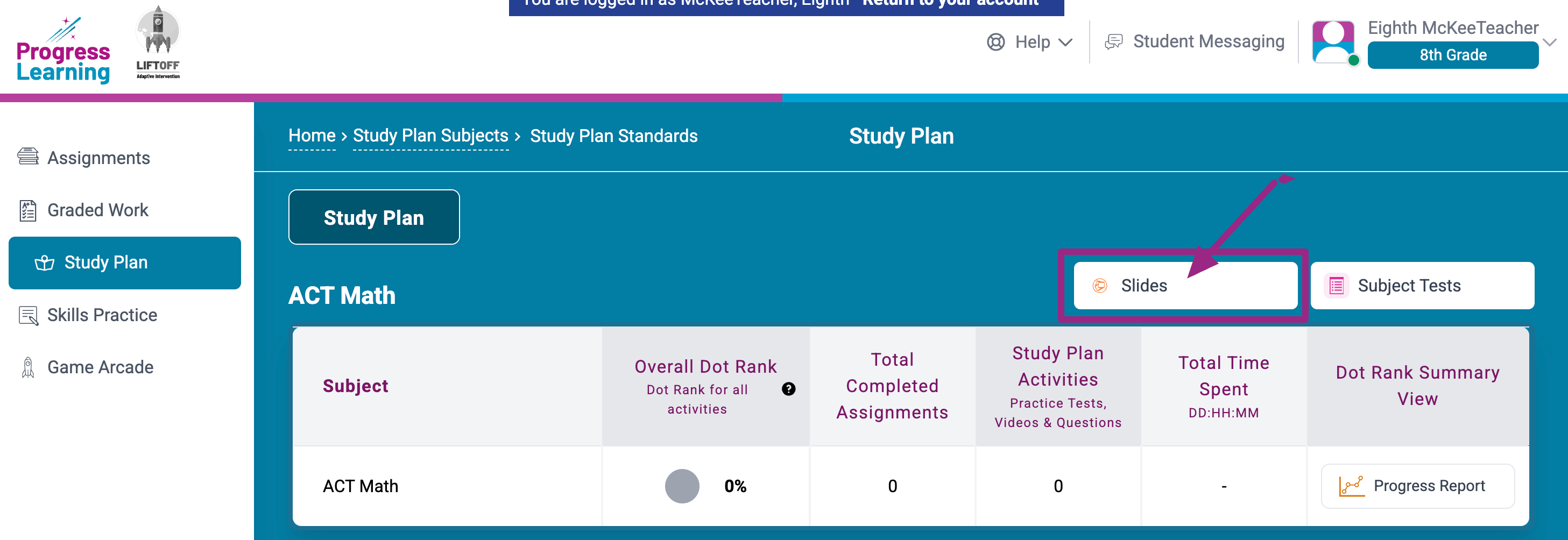
Task: Expand the user account menu chevron
Action: click(x=1550, y=42)
